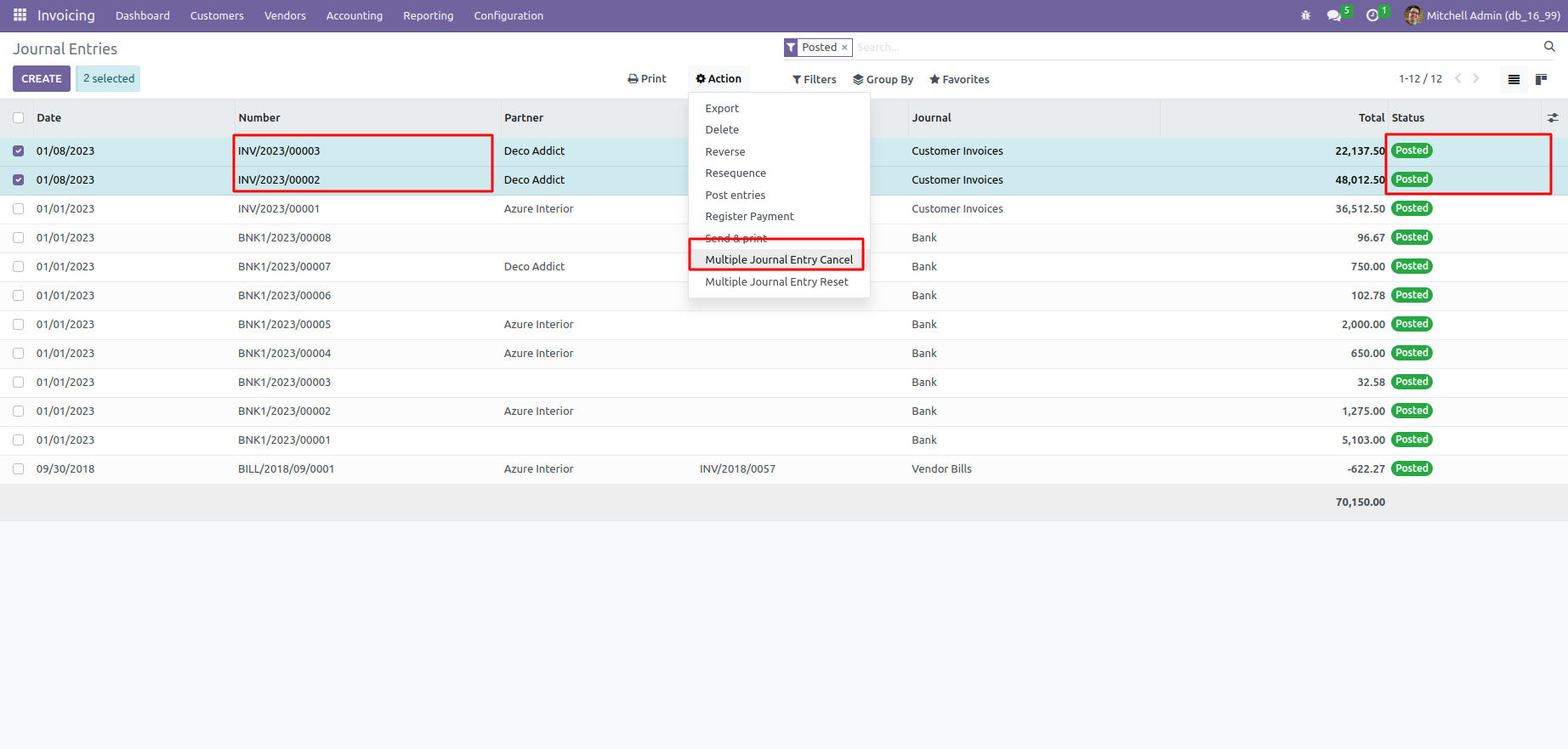1568x749 pixels.
Task: Remove the Posted filter tag
Action: [x=844, y=48]
